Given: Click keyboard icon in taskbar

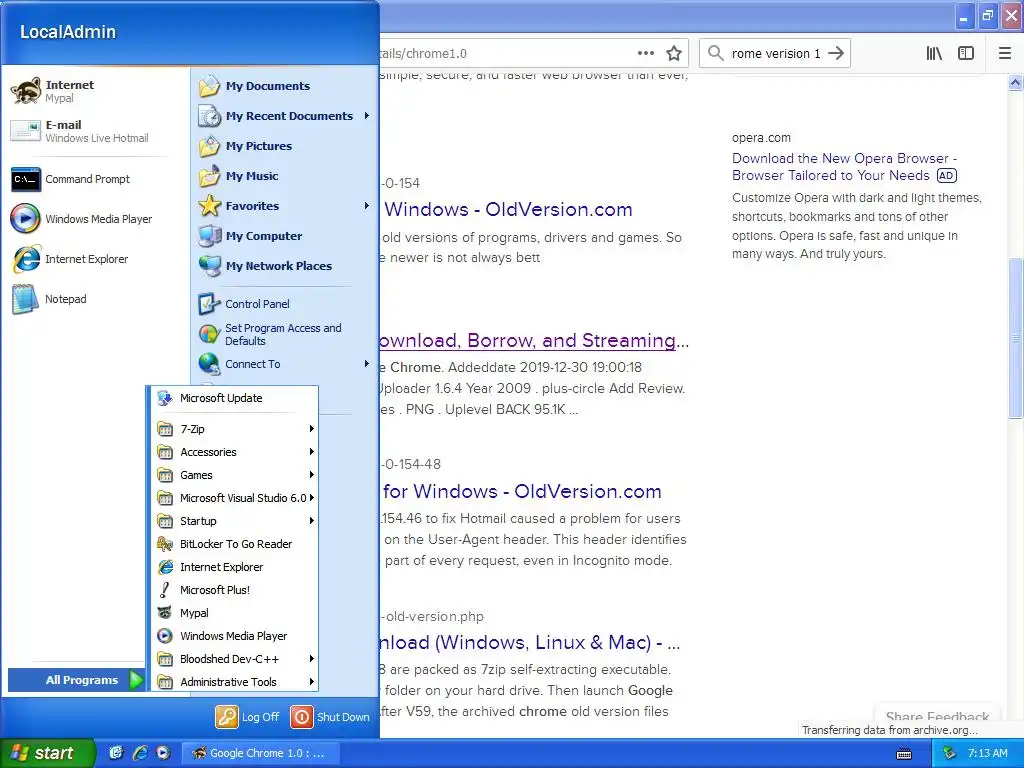Looking at the screenshot, I should [x=904, y=754].
